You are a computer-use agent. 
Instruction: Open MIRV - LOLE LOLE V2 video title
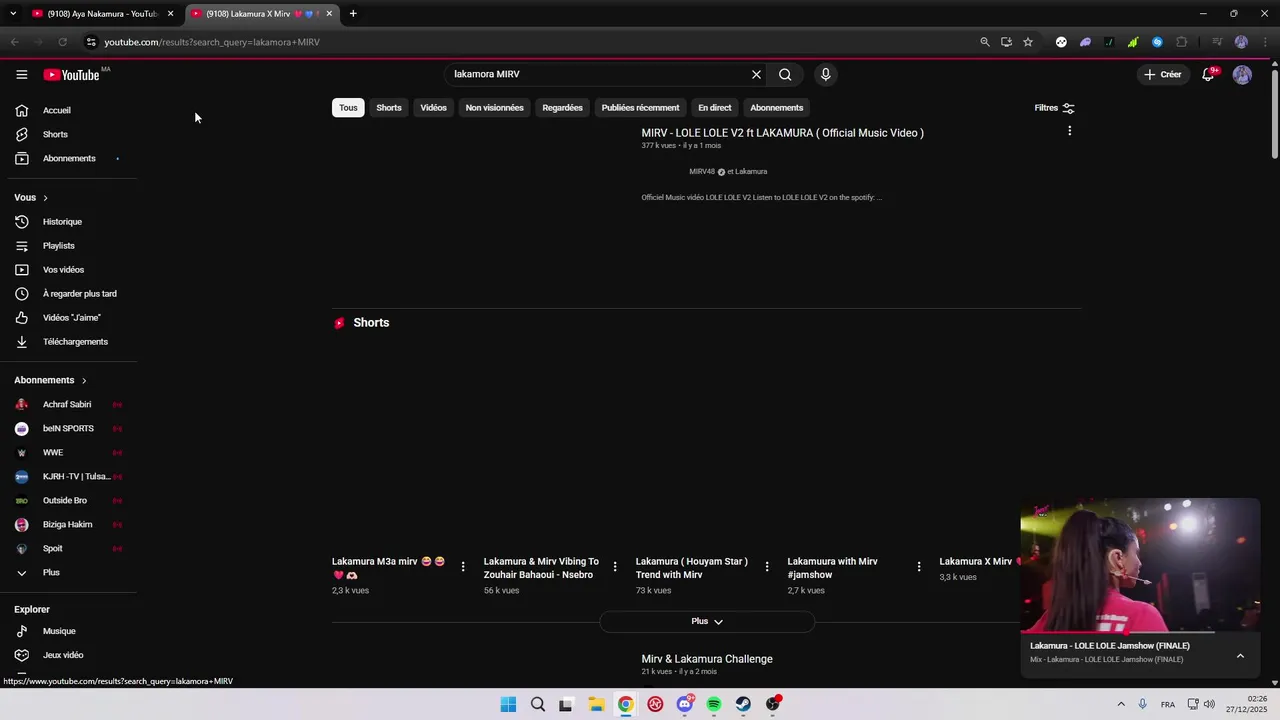click(x=782, y=133)
